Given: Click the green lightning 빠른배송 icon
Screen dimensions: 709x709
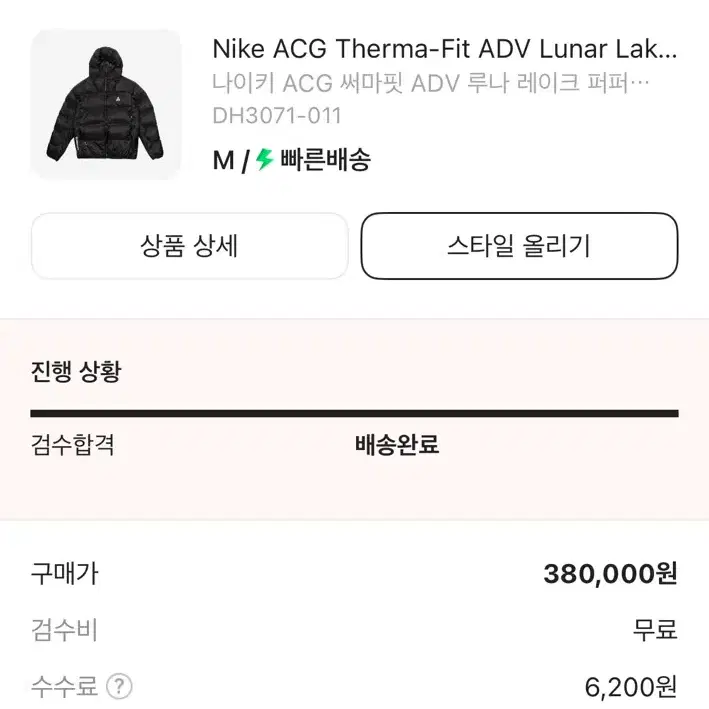Looking at the screenshot, I should (x=265, y=160).
